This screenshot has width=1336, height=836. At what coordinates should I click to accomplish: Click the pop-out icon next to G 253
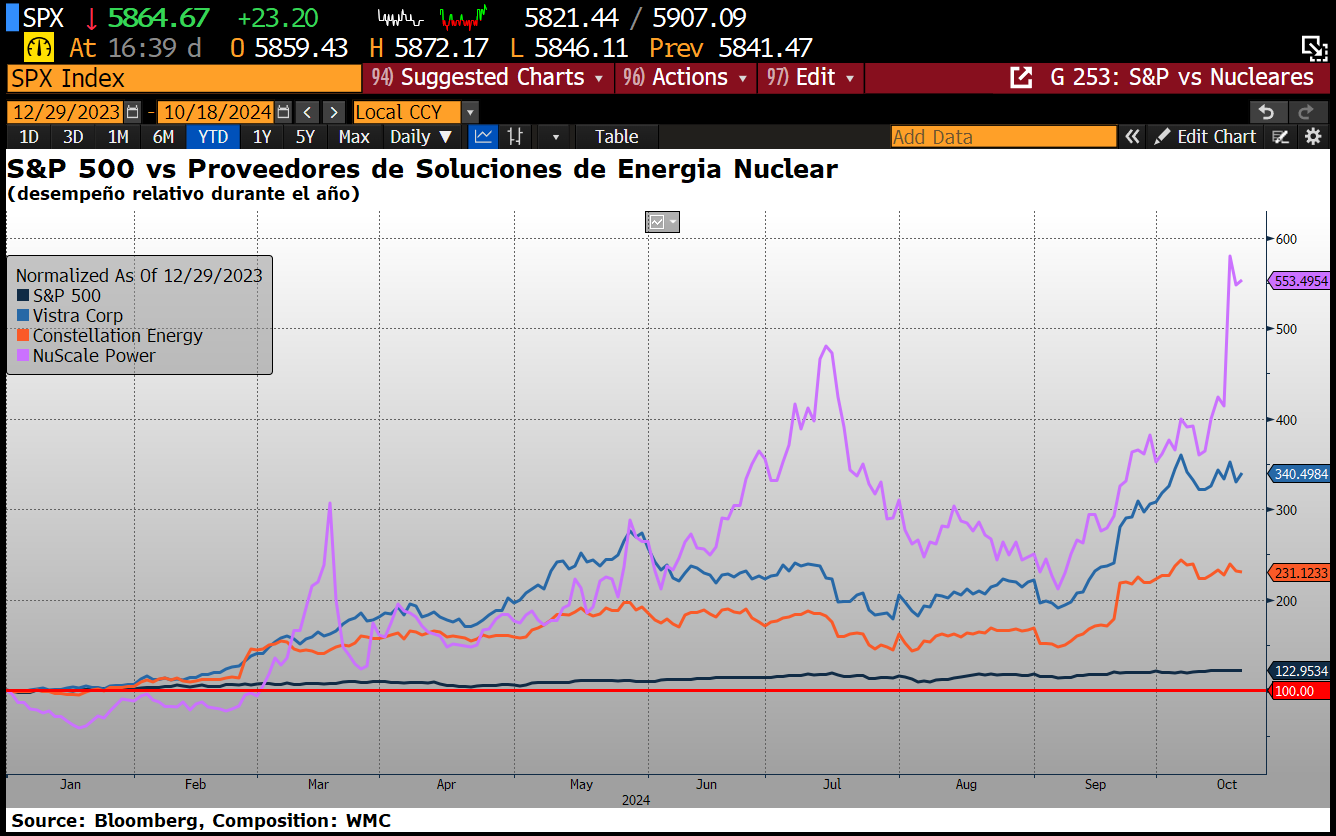(1021, 78)
